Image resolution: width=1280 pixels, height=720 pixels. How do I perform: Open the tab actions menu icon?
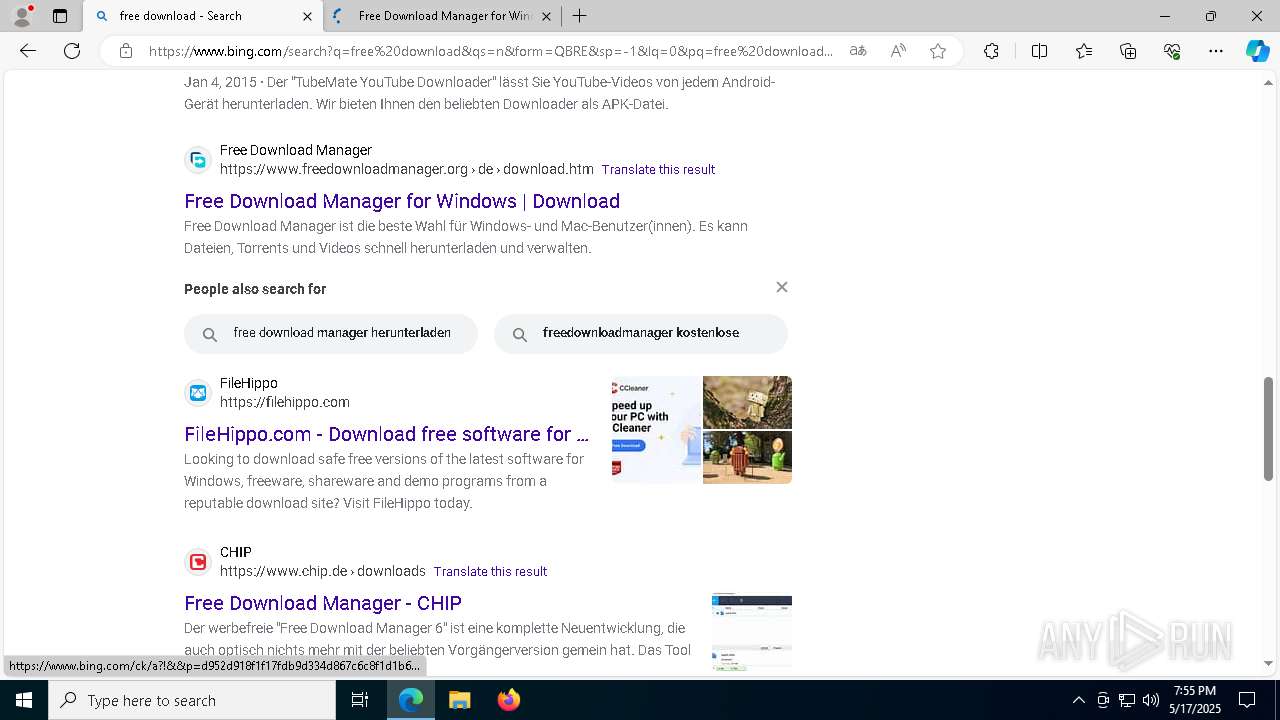(x=60, y=16)
